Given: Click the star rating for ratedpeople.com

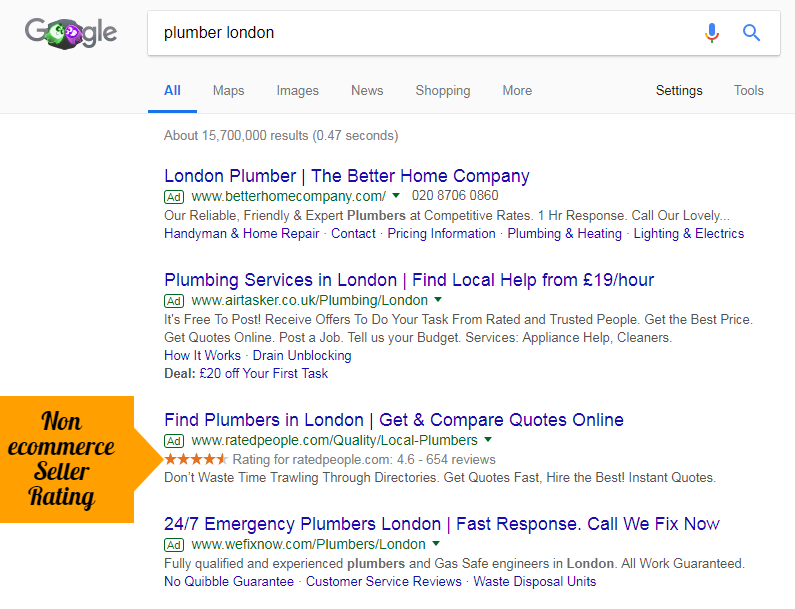Looking at the screenshot, I should (196, 459).
